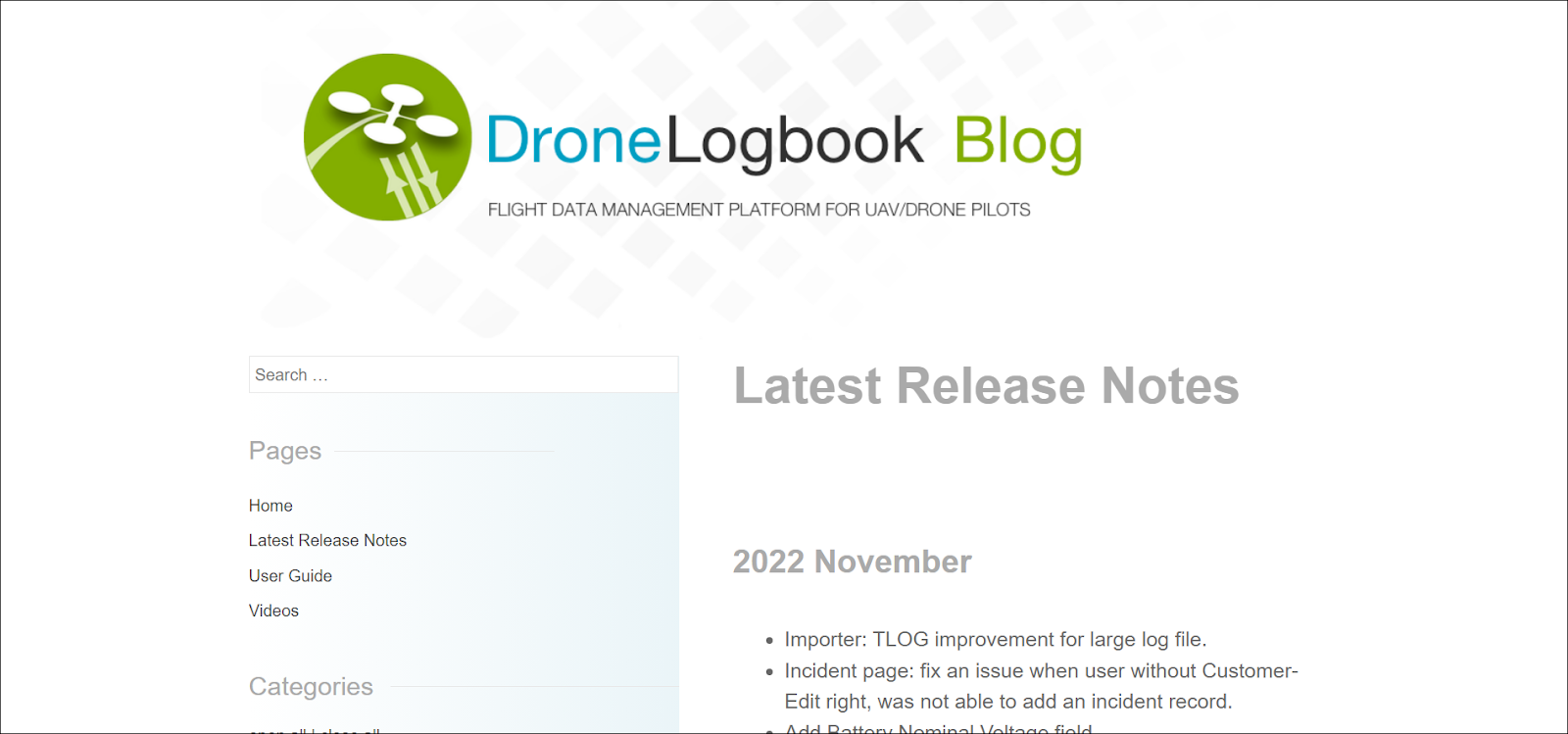Screen dimensions: 1568x734
Task: Click the Categories sidebar heading
Action: click(x=311, y=686)
